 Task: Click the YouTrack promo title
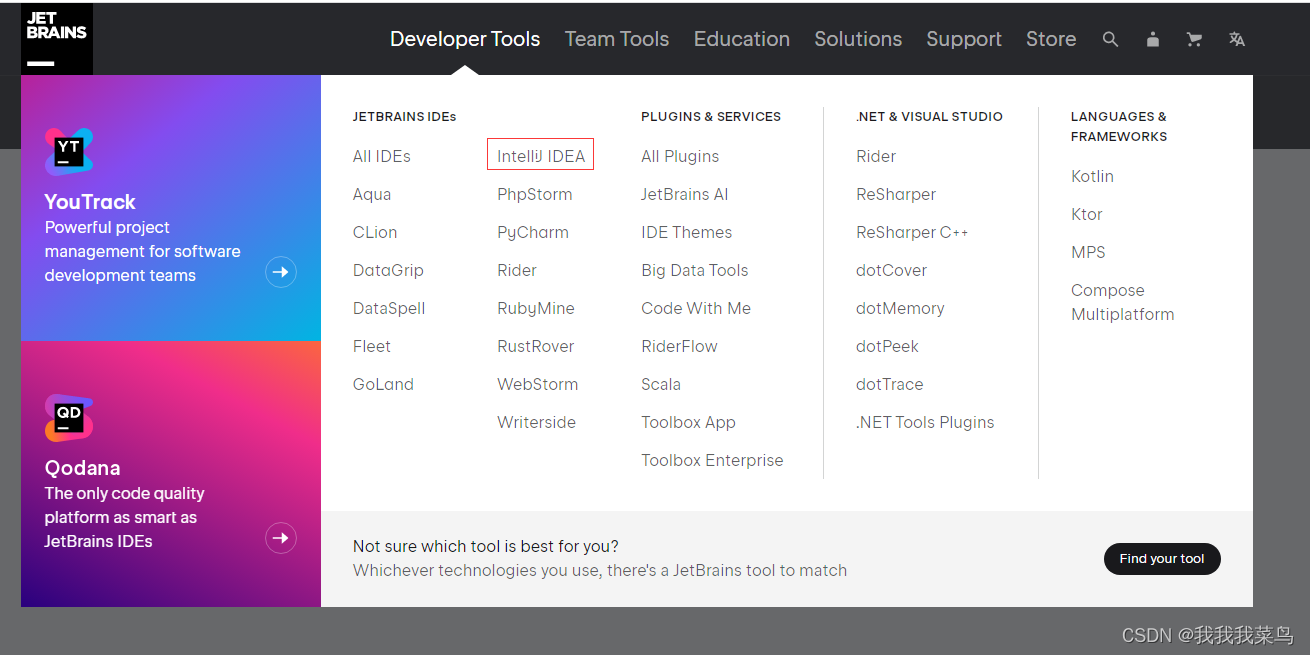pyautogui.click(x=90, y=202)
